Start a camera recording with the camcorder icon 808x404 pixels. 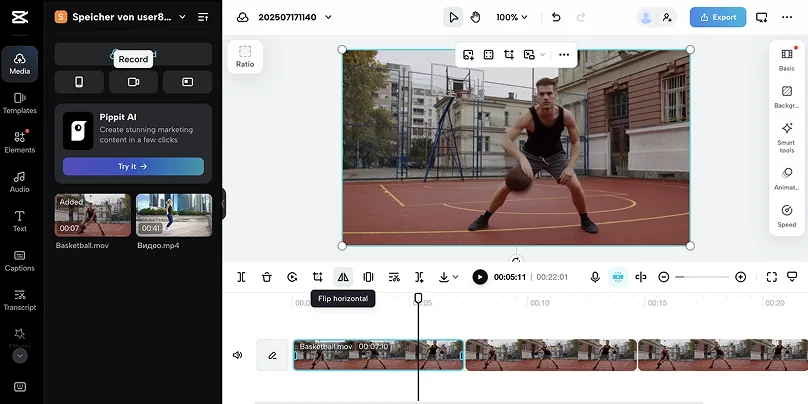[133, 82]
